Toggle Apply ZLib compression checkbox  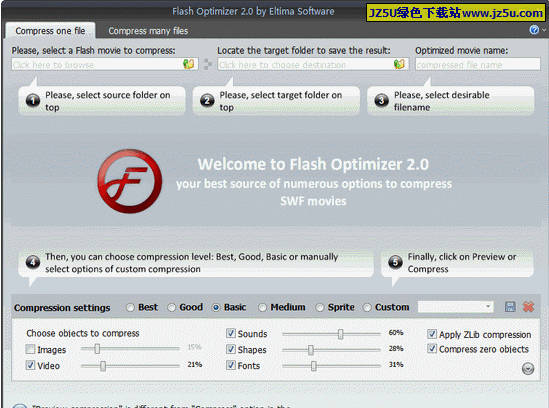tap(432, 334)
